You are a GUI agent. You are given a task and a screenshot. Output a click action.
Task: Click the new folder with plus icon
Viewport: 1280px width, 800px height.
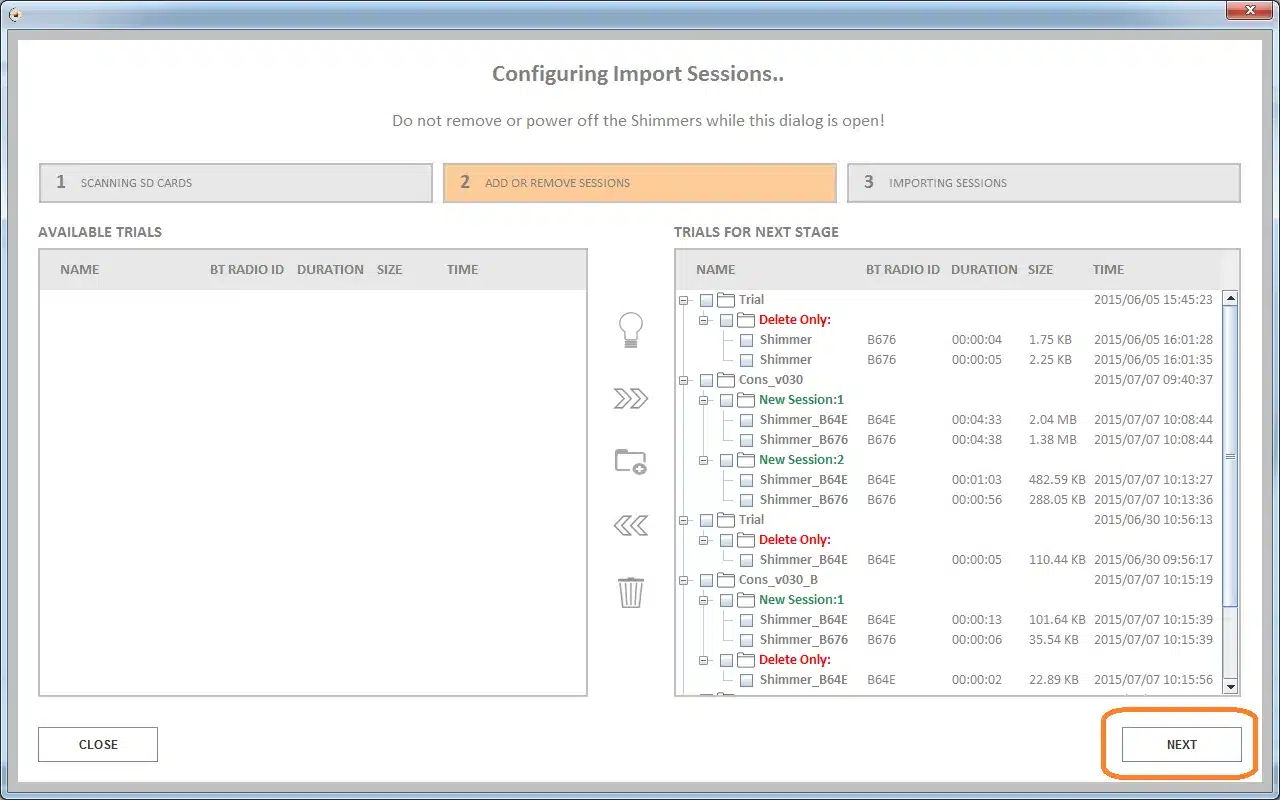point(631,461)
